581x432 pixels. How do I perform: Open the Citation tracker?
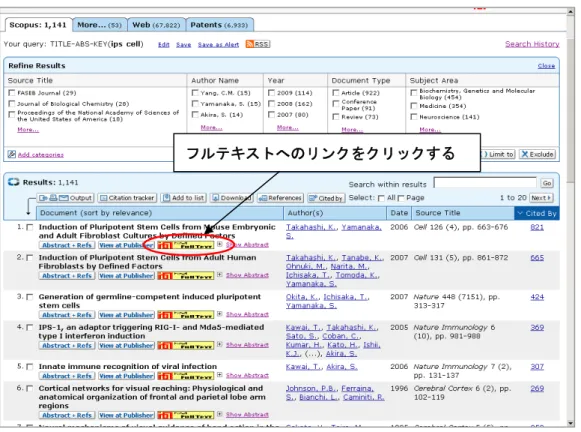(x=127, y=198)
